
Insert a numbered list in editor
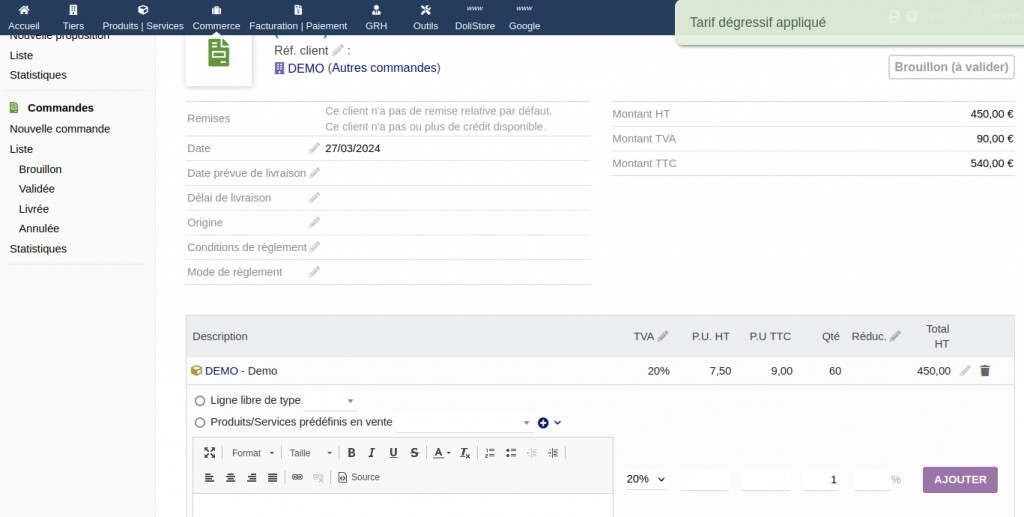(490, 453)
